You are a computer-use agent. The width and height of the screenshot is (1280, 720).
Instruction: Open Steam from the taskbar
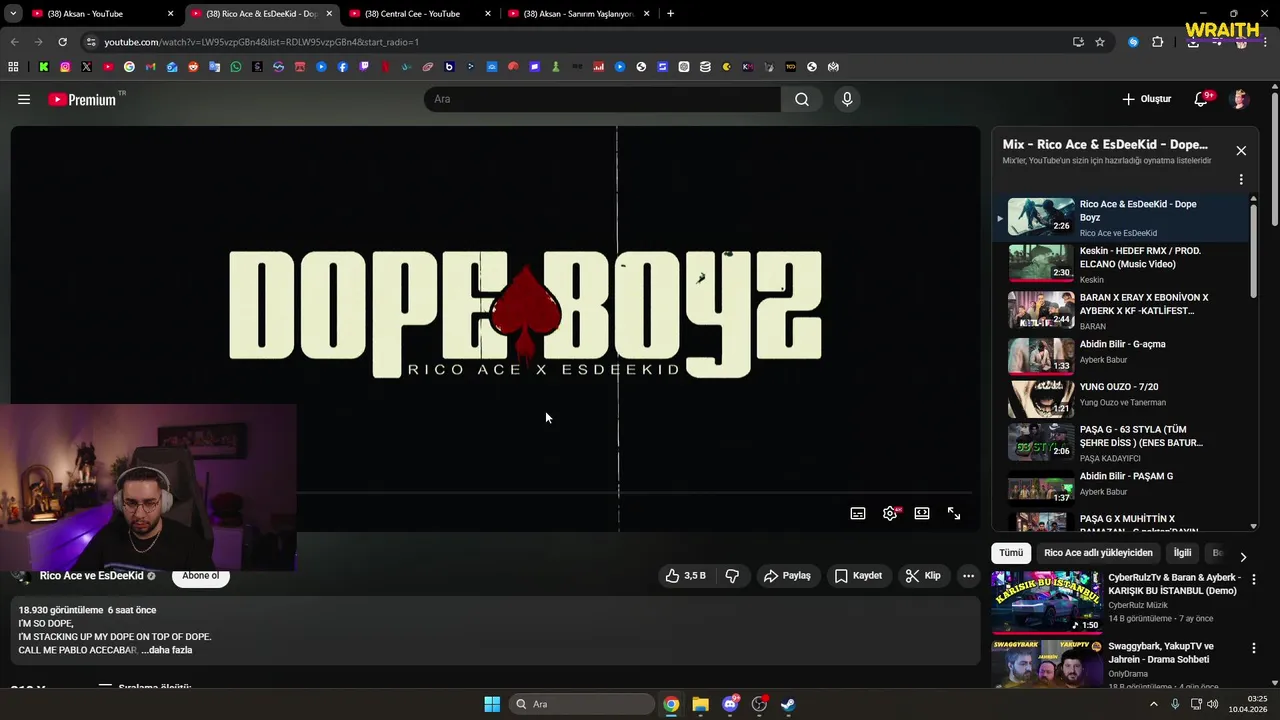click(788, 704)
